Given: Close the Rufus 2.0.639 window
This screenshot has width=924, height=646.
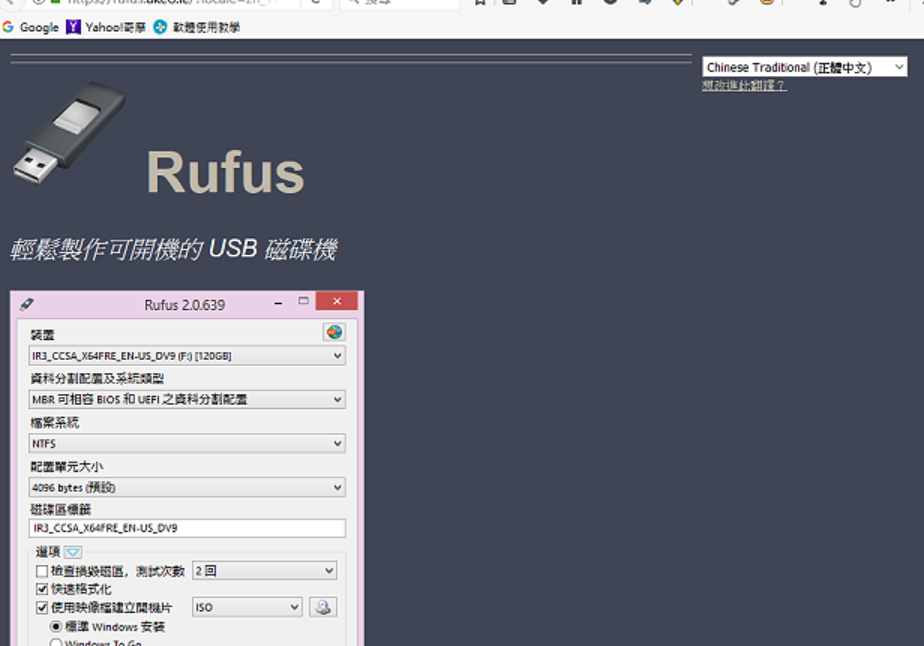Looking at the screenshot, I should pyautogui.click(x=336, y=301).
